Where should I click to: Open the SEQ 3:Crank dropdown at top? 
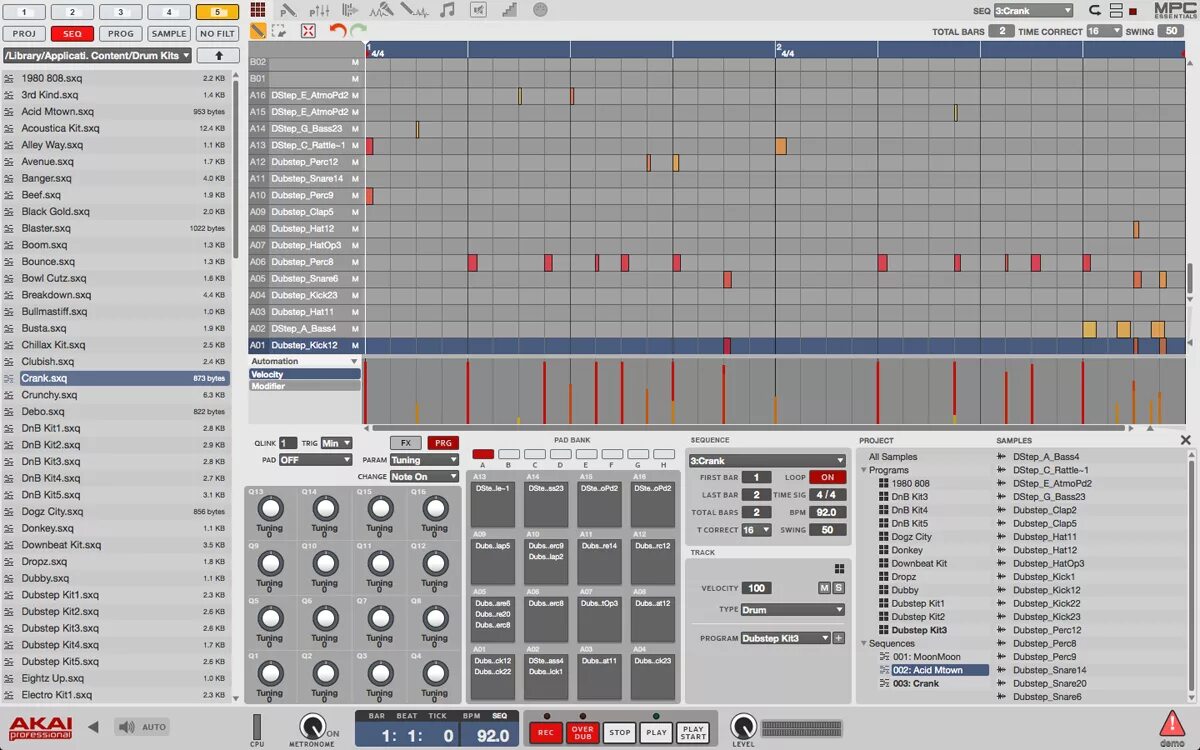click(x=1033, y=11)
